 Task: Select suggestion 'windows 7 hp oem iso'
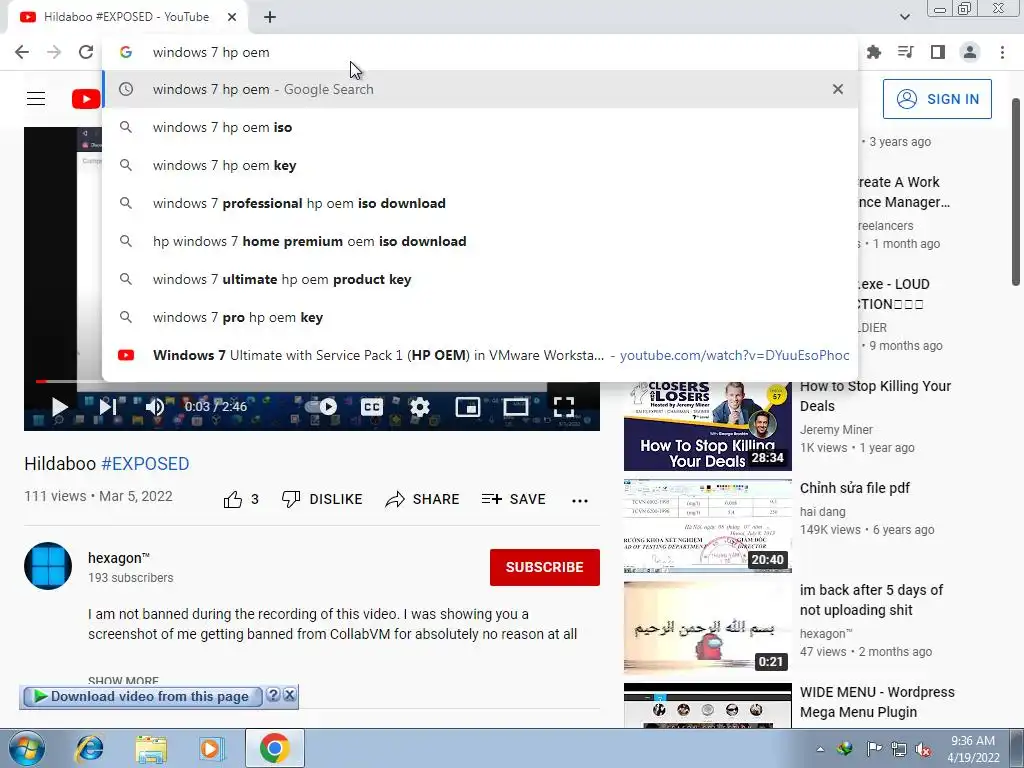coord(480,127)
